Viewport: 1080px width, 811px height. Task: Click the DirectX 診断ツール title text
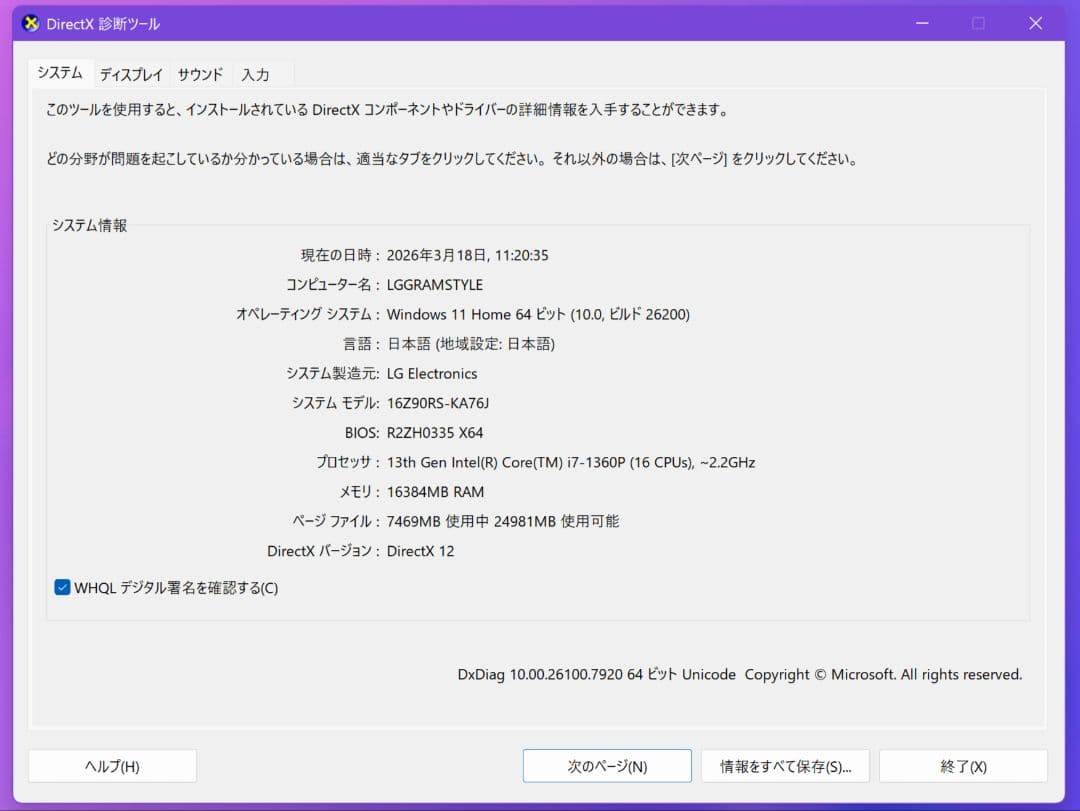pyautogui.click(x=103, y=24)
